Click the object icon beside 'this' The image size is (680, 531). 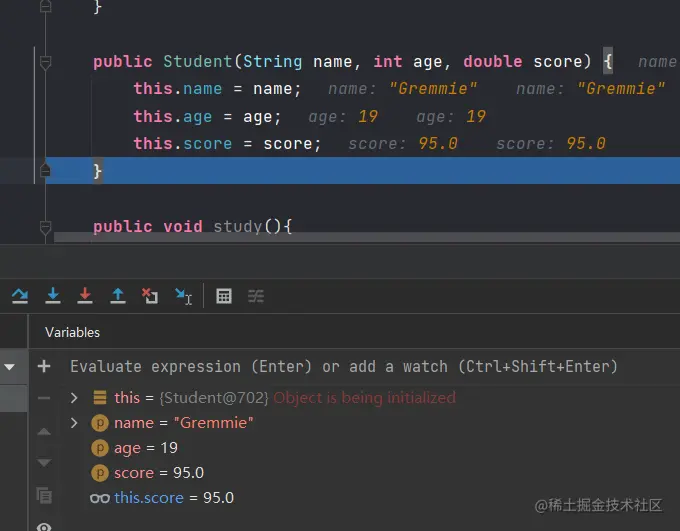point(100,397)
